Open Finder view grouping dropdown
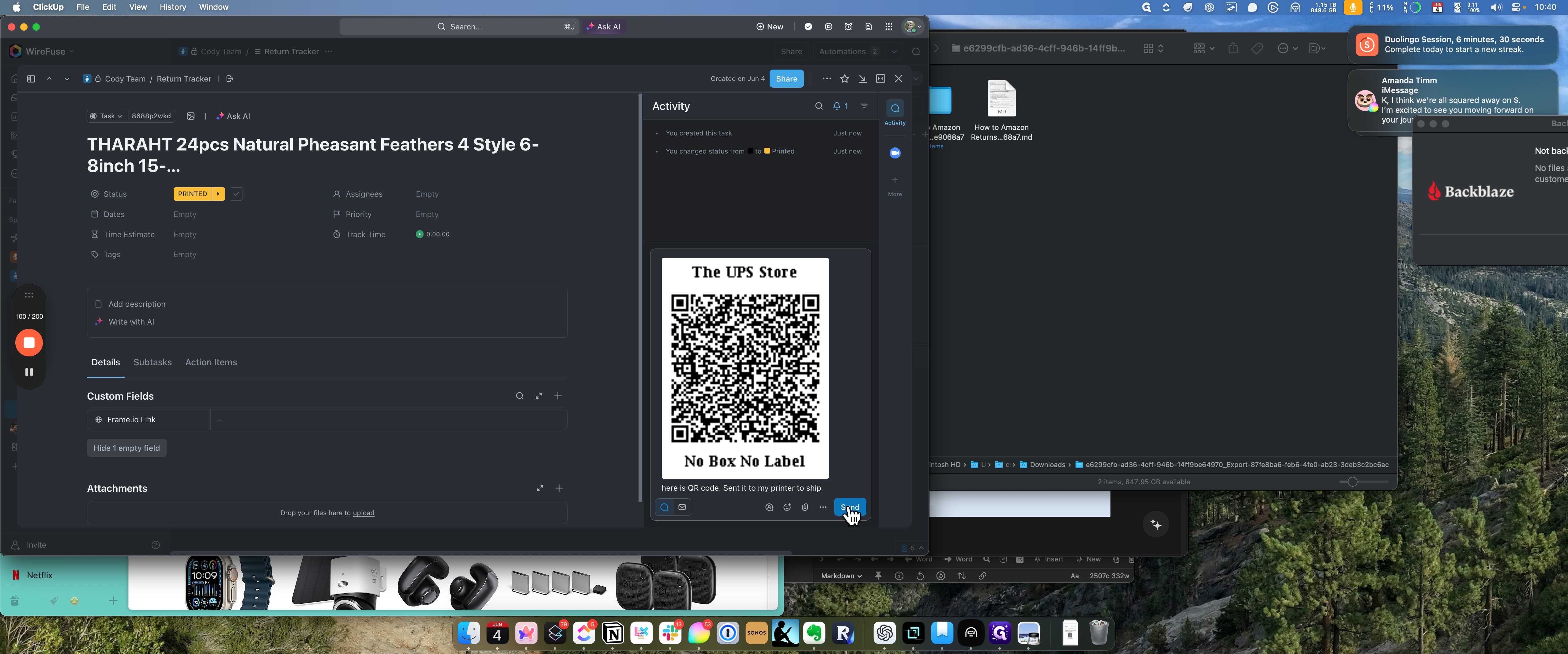The image size is (1568, 654). tap(1203, 48)
